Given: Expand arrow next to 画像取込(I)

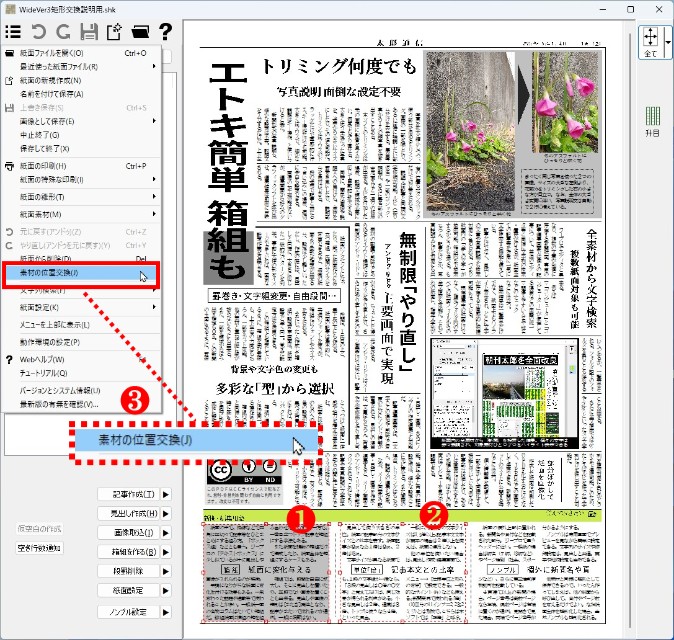Looking at the screenshot, I should point(166,533).
